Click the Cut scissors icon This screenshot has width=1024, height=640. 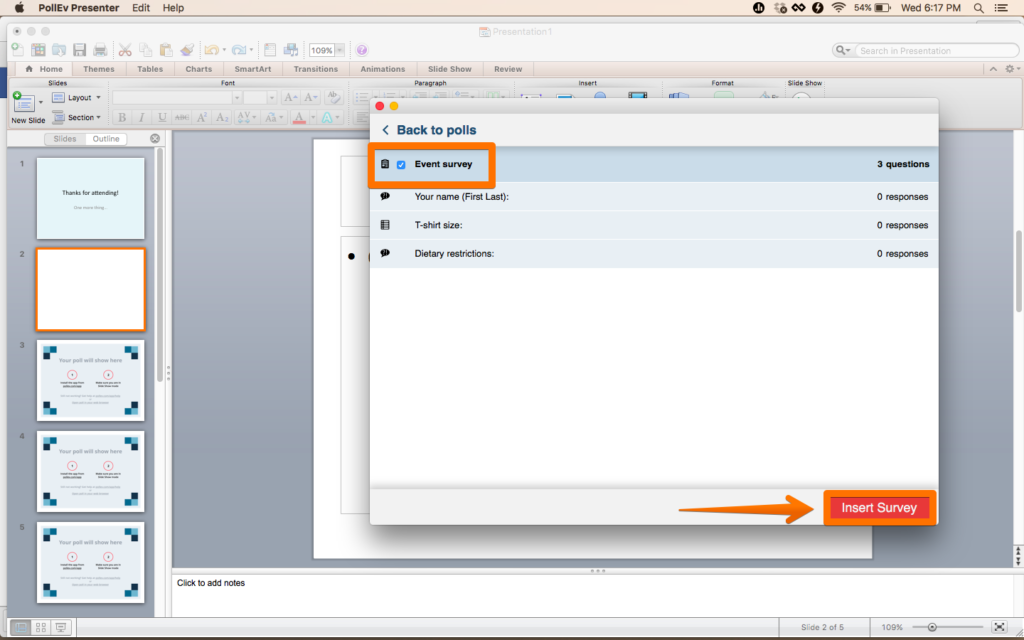125,50
